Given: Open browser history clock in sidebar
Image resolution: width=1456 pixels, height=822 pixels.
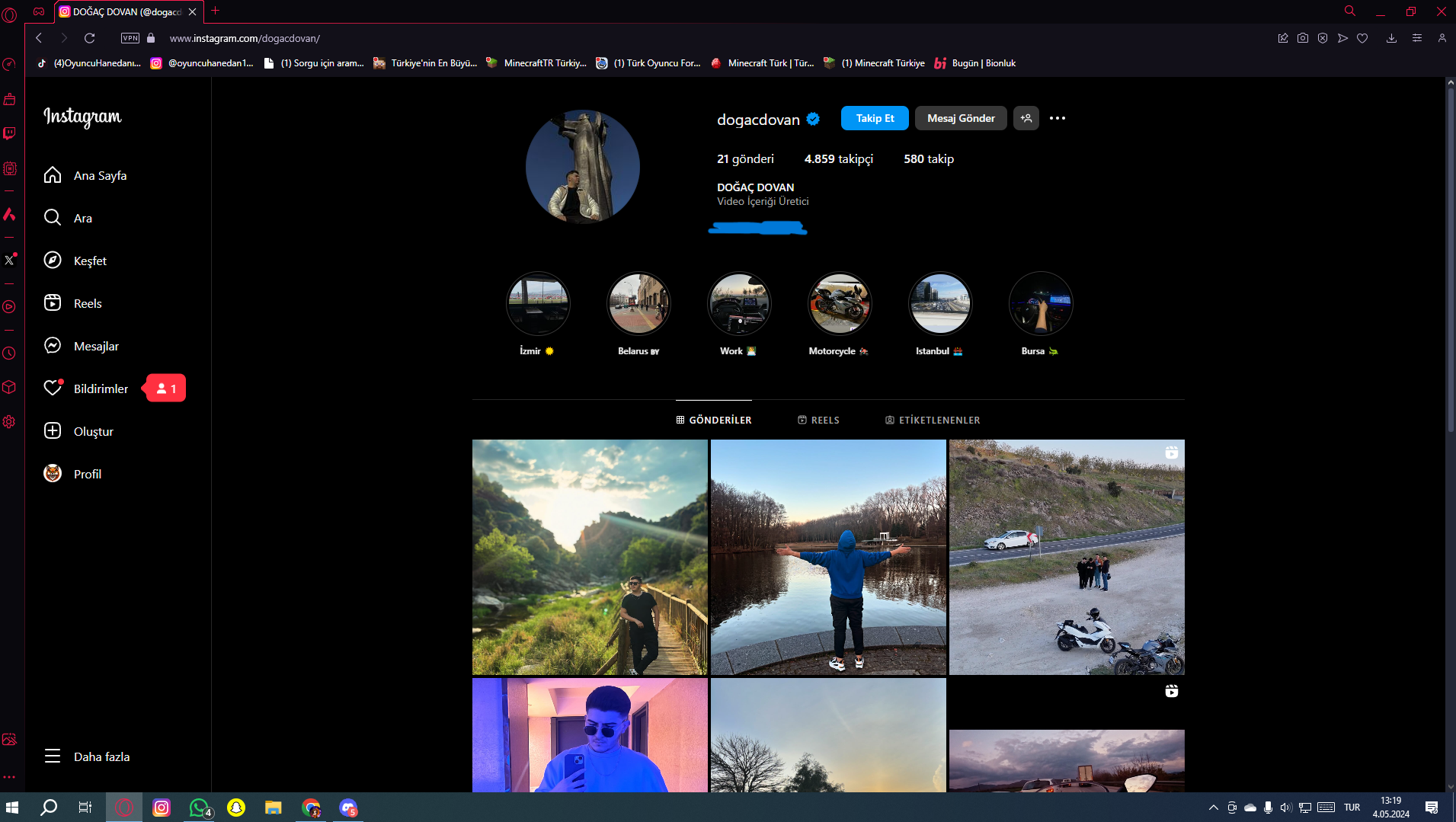Looking at the screenshot, I should (x=9, y=353).
